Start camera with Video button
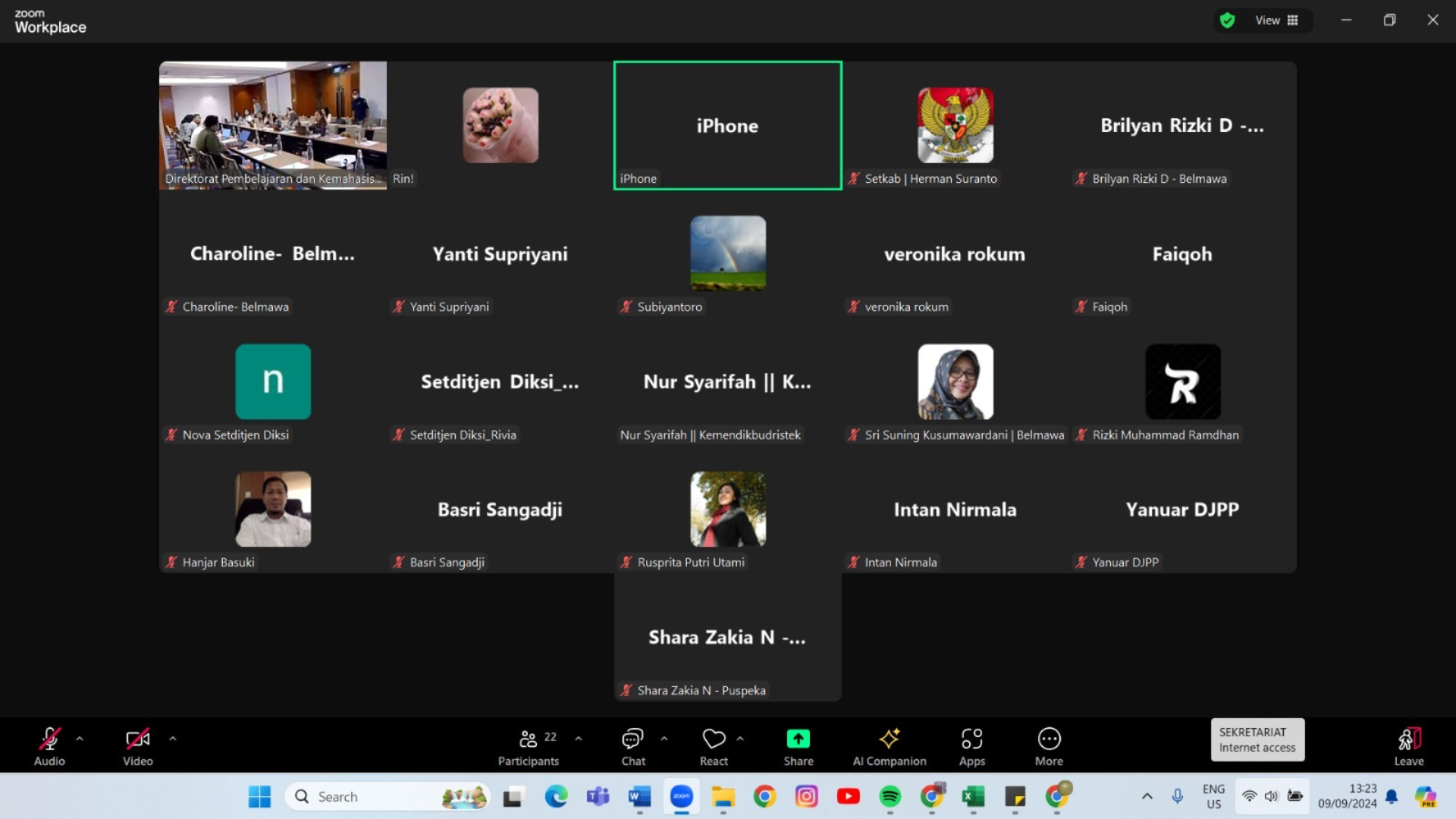 point(137,746)
